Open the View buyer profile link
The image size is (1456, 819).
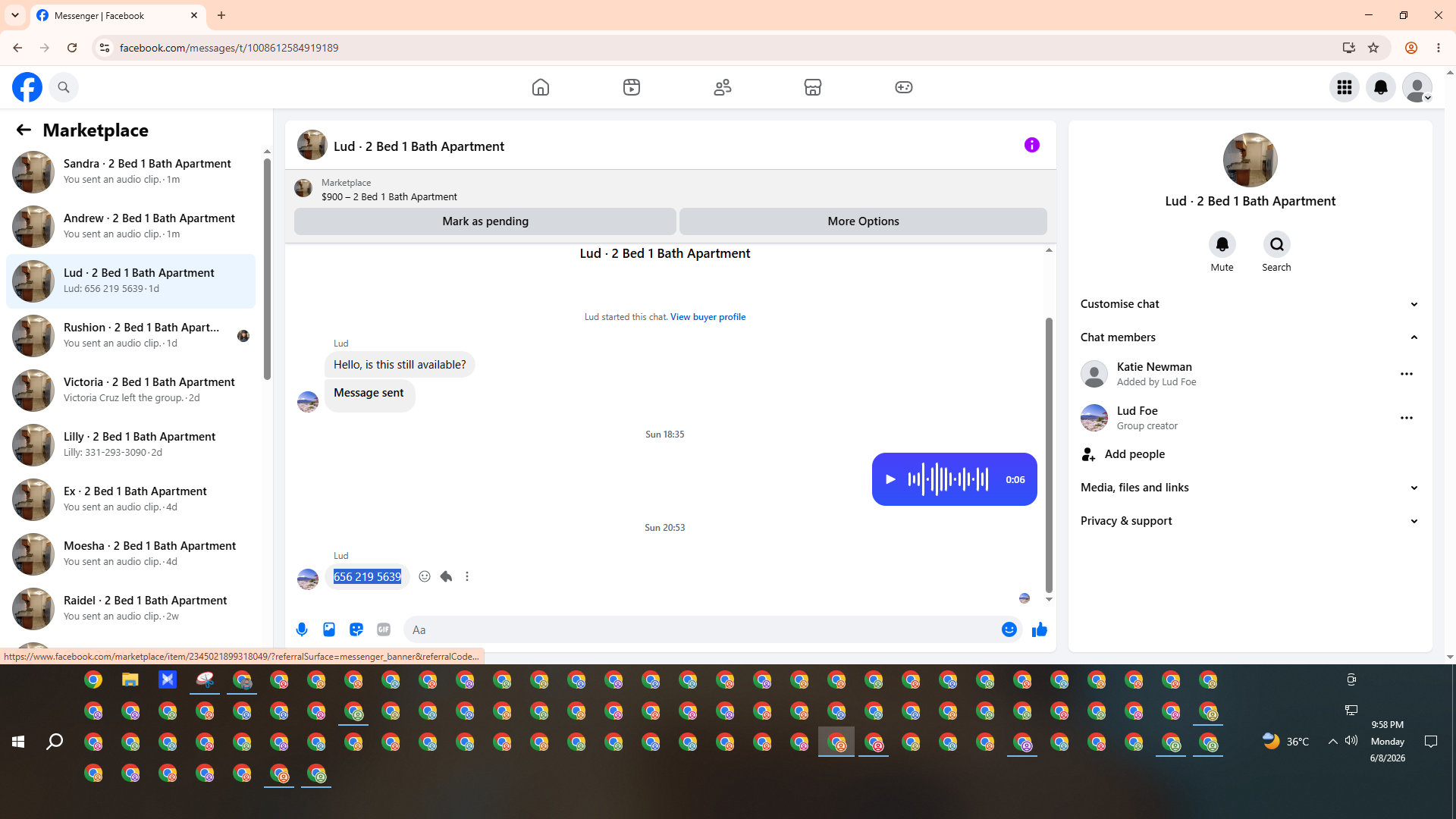point(708,317)
